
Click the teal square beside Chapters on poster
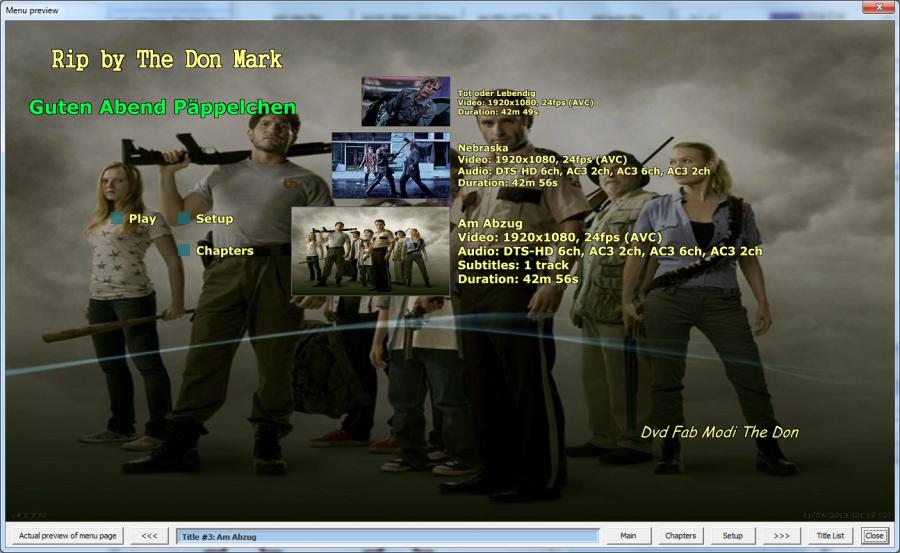click(x=184, y=250)
